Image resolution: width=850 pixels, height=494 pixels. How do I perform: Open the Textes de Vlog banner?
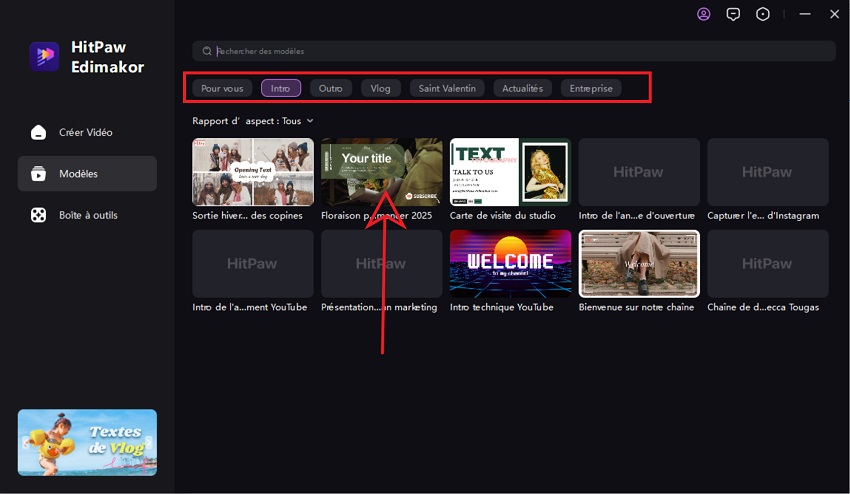point(87,442)
